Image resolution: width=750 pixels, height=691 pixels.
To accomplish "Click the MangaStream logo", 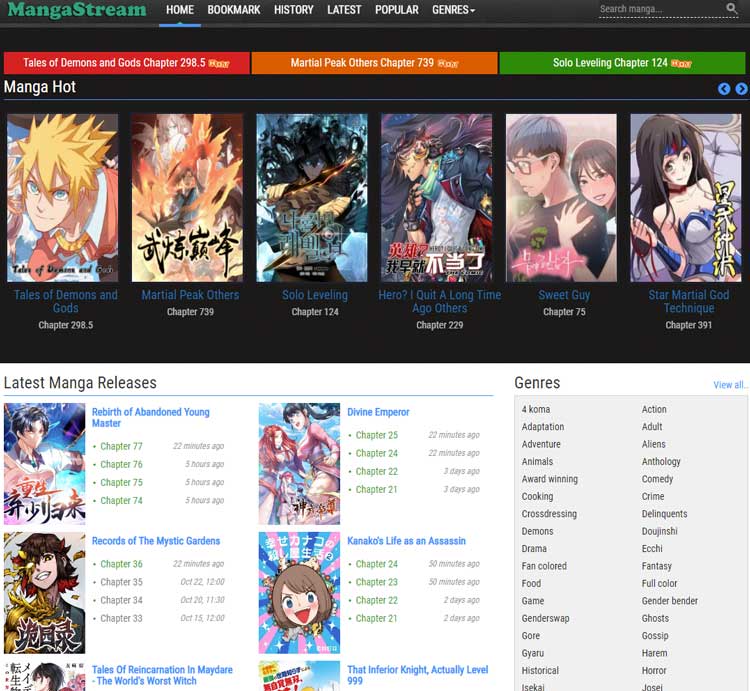I will (x=77, y=10).
